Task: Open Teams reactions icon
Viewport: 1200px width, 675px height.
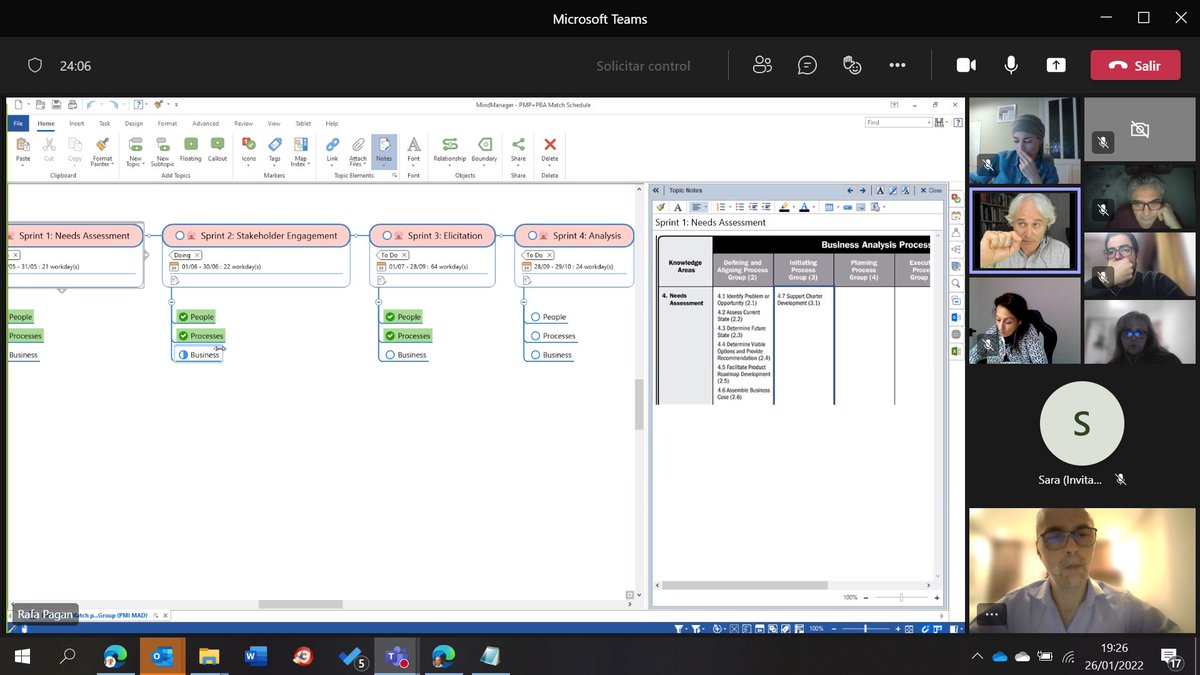Action: 852,65
